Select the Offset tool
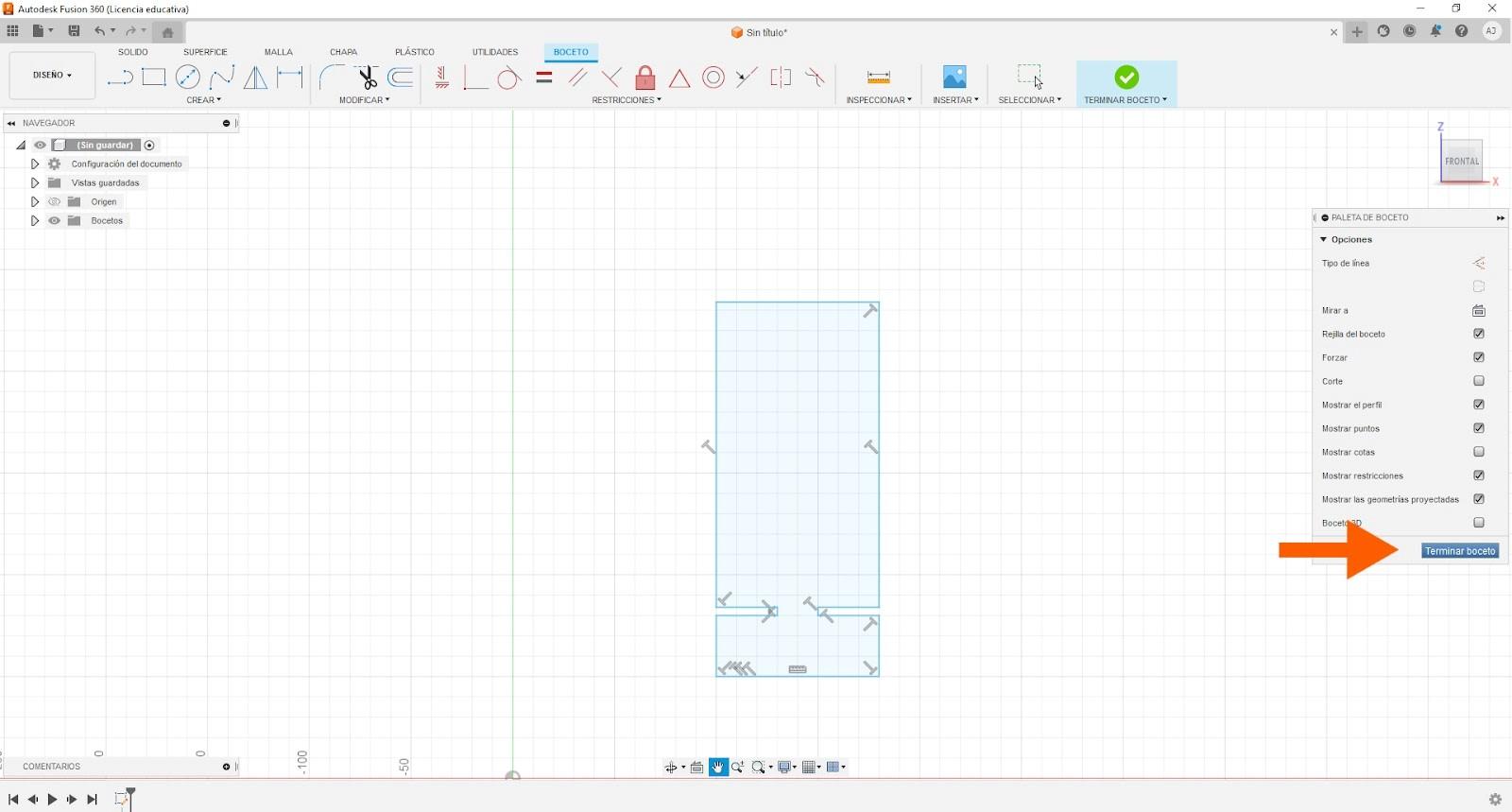The width and height of the screenshot is (1512, 812). [x=401, y=78]
